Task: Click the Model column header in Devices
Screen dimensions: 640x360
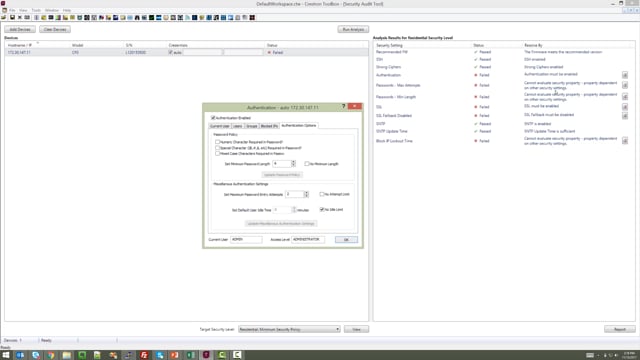Action: 78,45
